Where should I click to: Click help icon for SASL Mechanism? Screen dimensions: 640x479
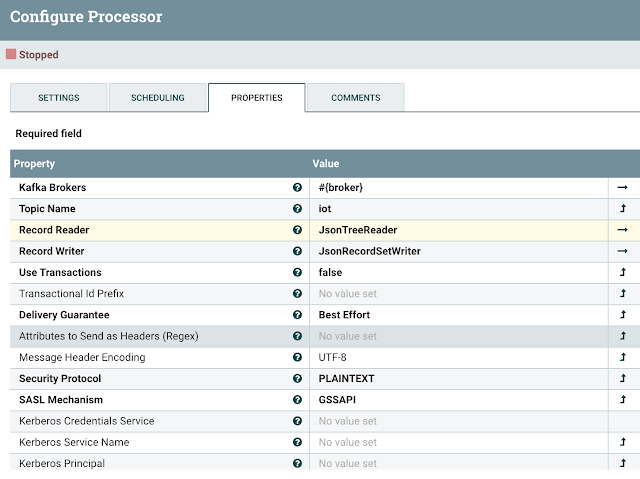coord(297,399)
